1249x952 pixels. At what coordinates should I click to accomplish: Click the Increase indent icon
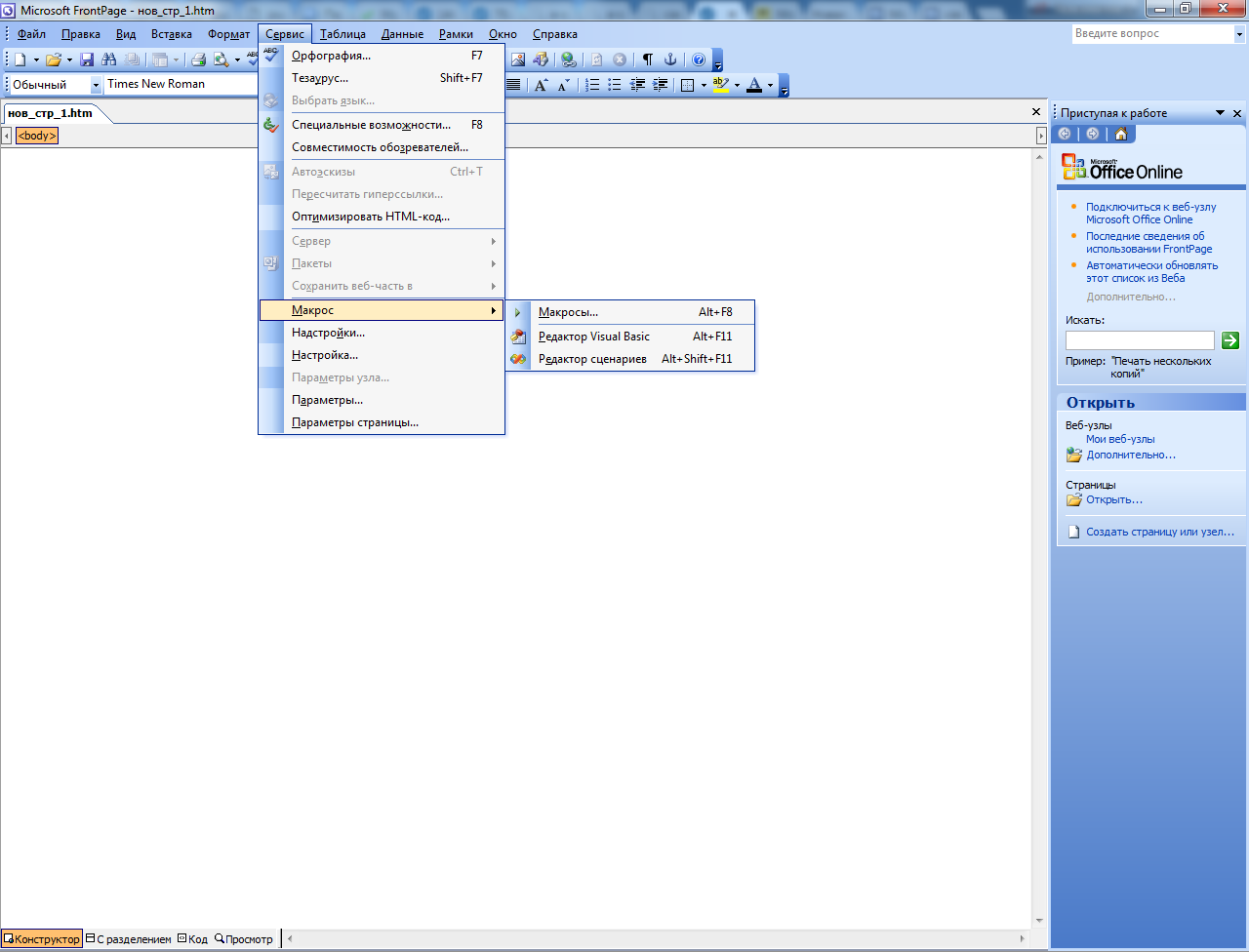click(x=661, y=85)
